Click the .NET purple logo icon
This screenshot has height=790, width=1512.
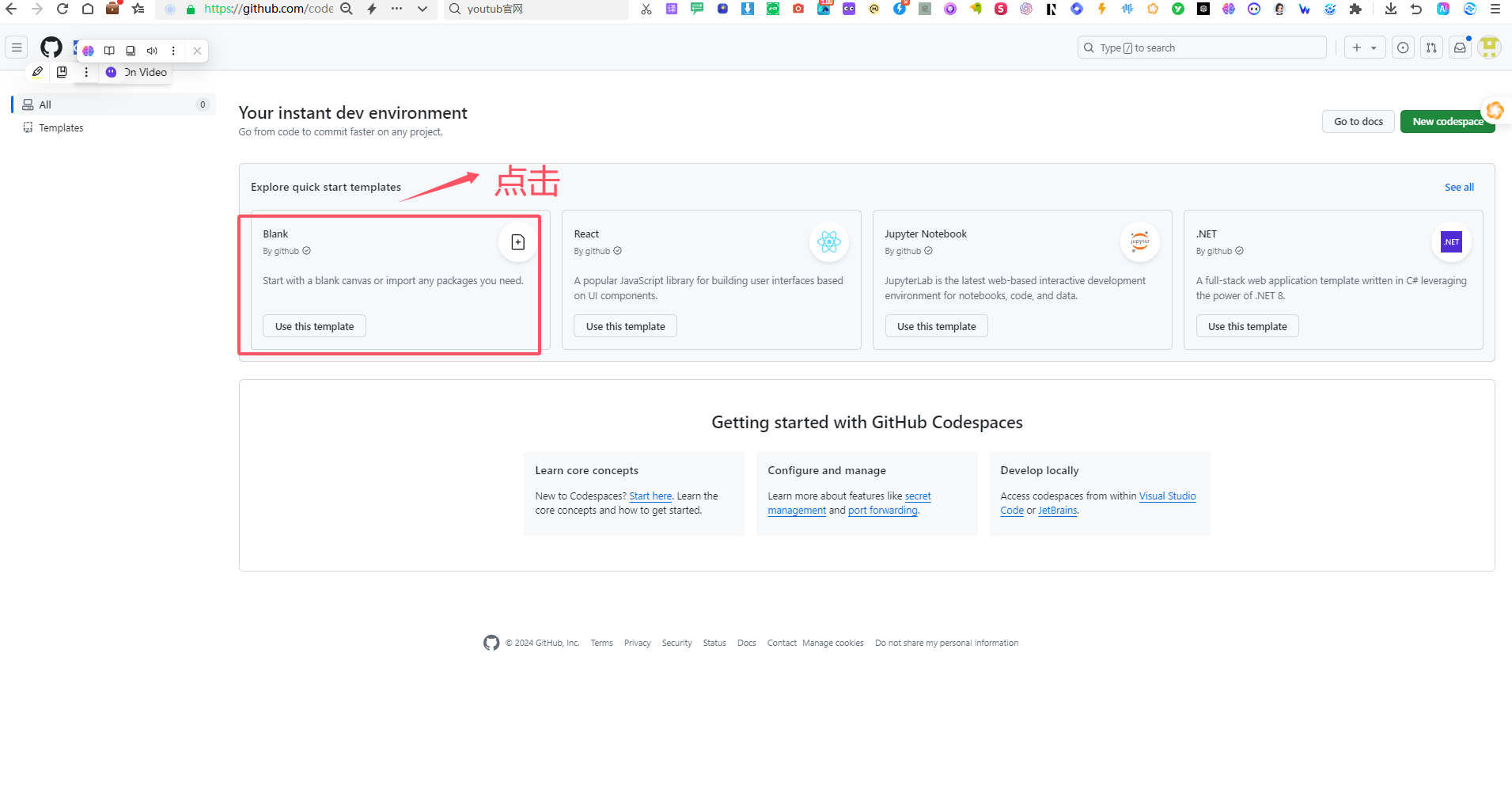(1451, 242)
